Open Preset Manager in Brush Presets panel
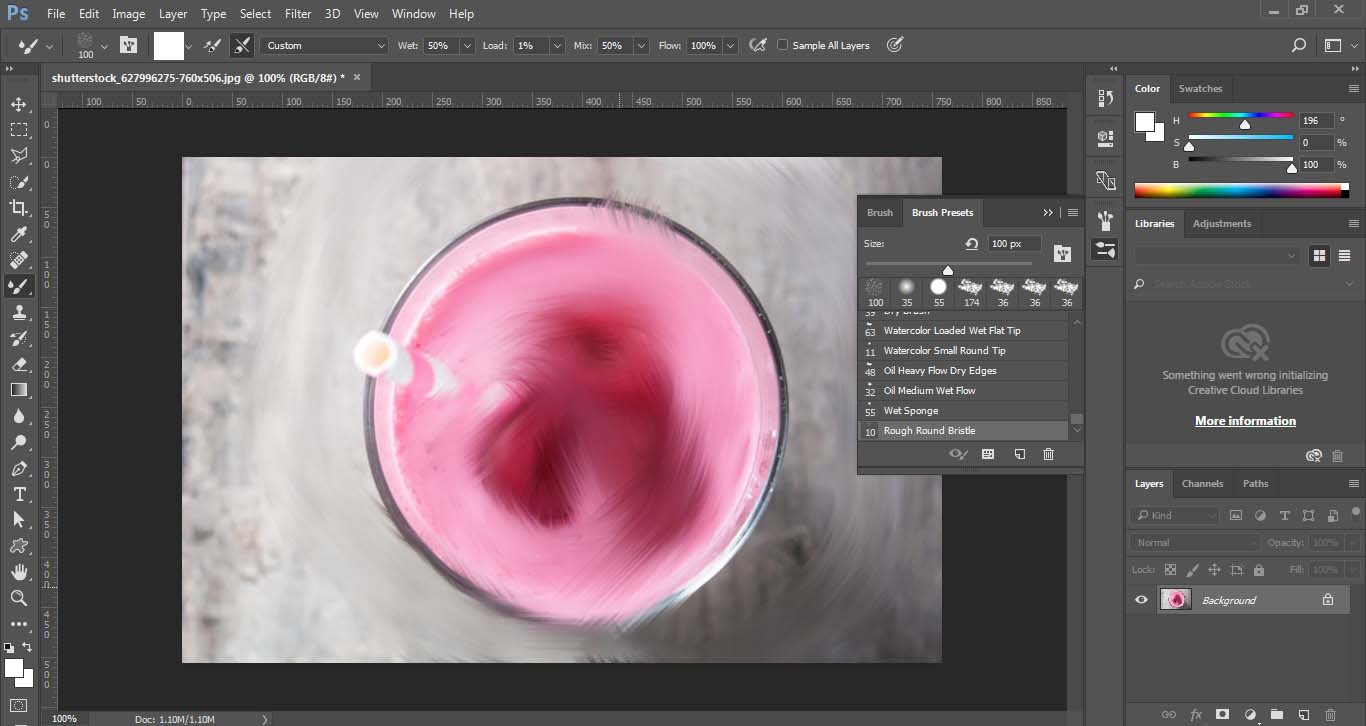The height and width of the screenshot is (726, 1366). (x=988, y=454)
